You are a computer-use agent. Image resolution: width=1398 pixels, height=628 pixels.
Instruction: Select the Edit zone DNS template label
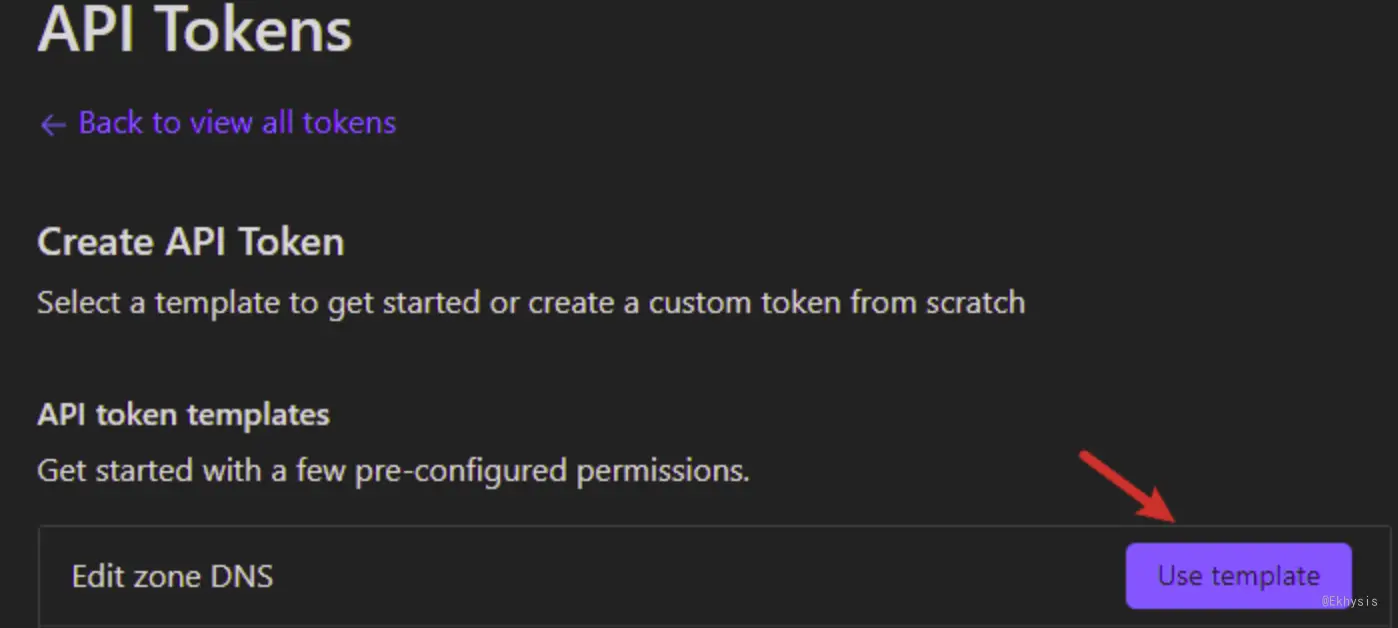point(172,576)
